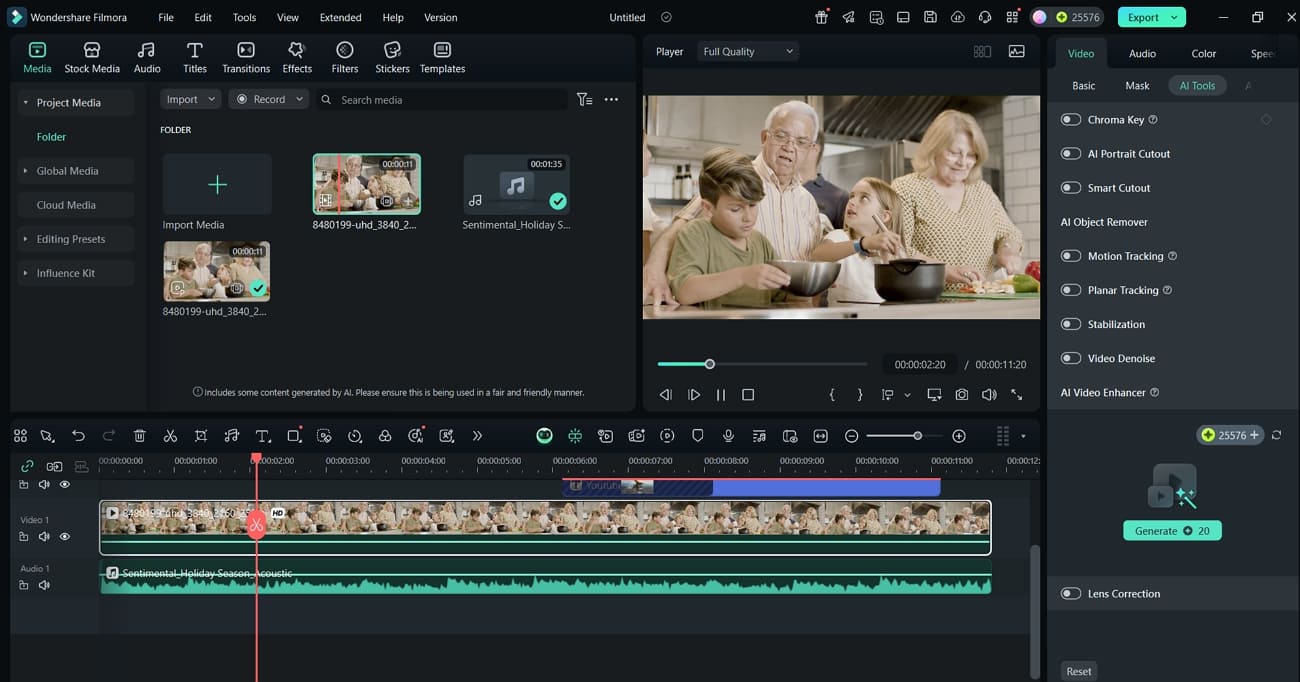Hide Video 1 track with eye icon
The height and width of the screenshot is (682, 1300).
pyautogui.click(x=65, y=537)
